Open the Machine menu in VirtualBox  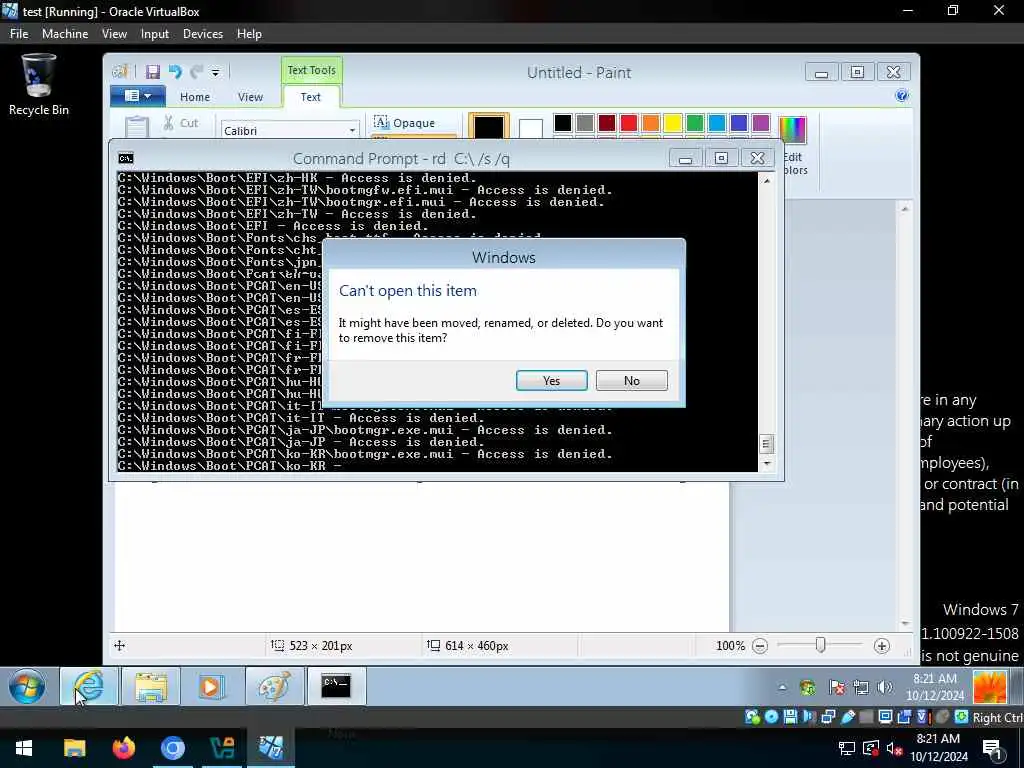[x=65, y=34]
